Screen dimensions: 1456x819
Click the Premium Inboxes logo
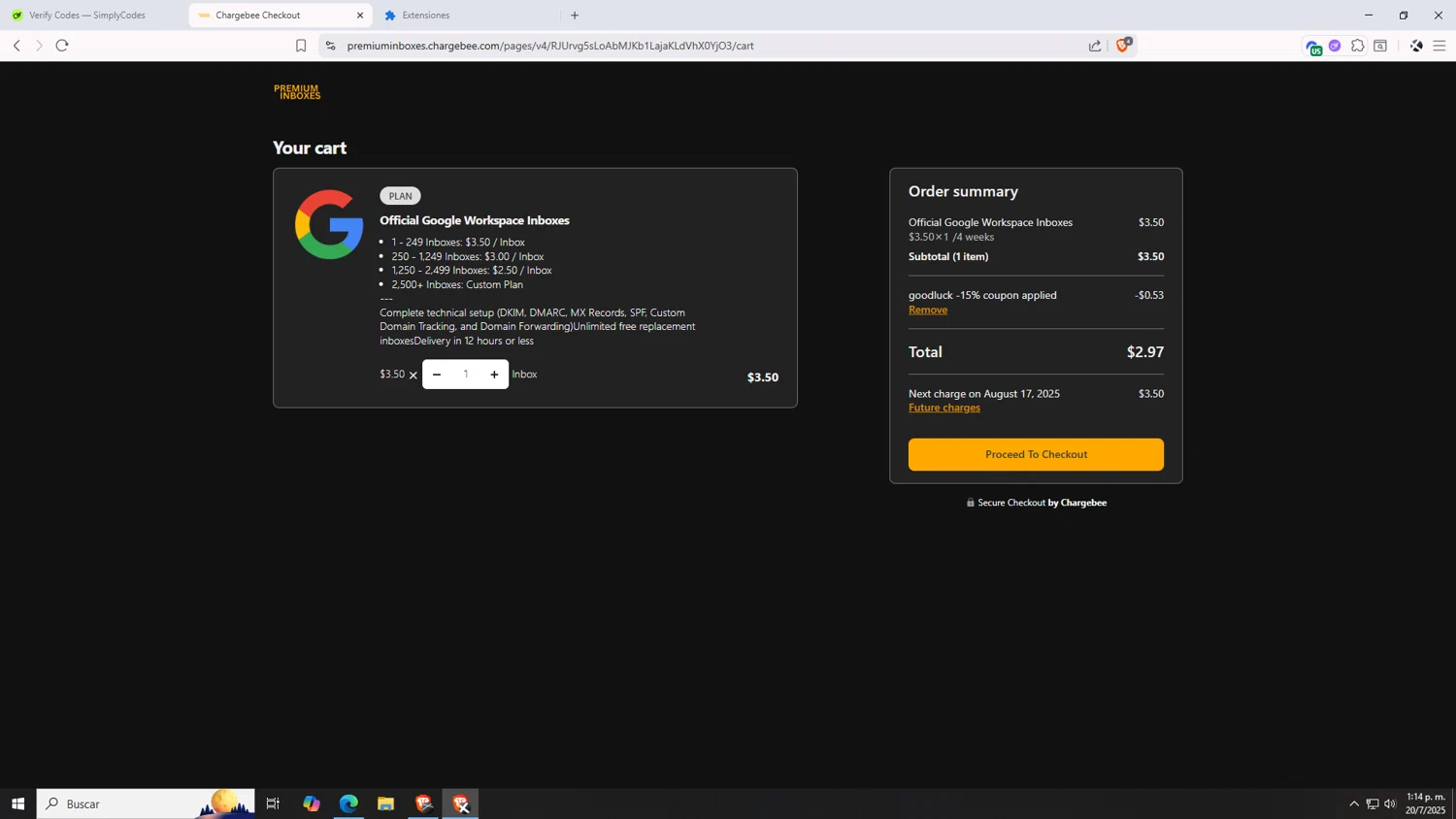[x=297, y=92]
